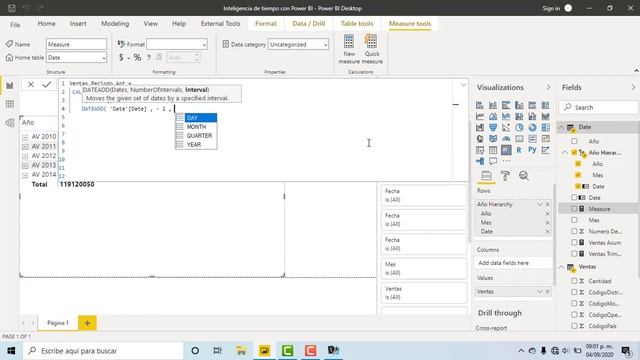Open the Año Hierarchy rows field menu
Screen dimensions: 640x360
pos(540,204)
